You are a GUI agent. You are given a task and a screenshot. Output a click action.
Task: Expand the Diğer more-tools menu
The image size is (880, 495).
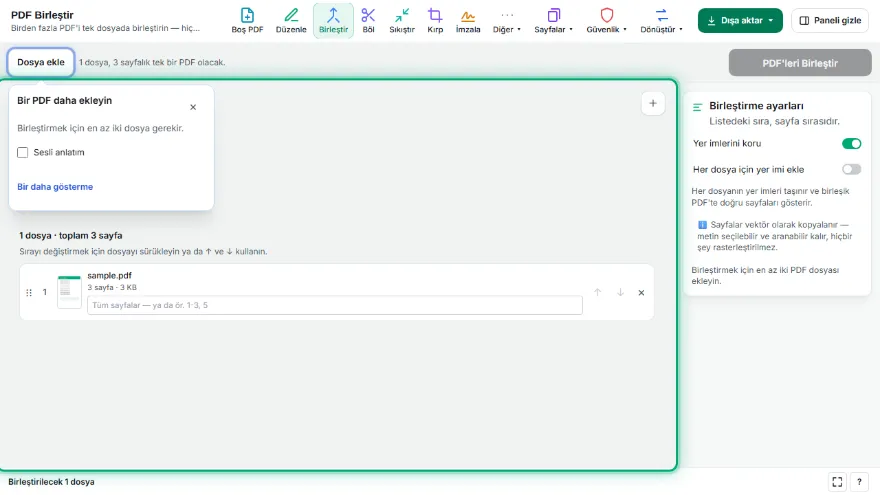click(x=507, y=21)
